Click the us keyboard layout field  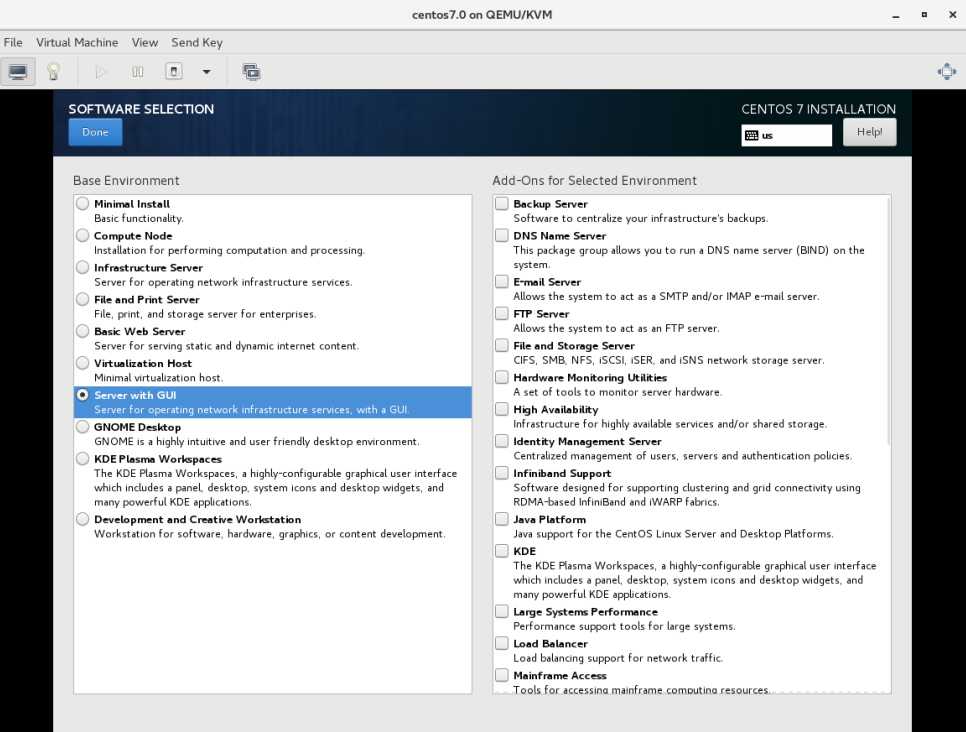coord(786,136)
